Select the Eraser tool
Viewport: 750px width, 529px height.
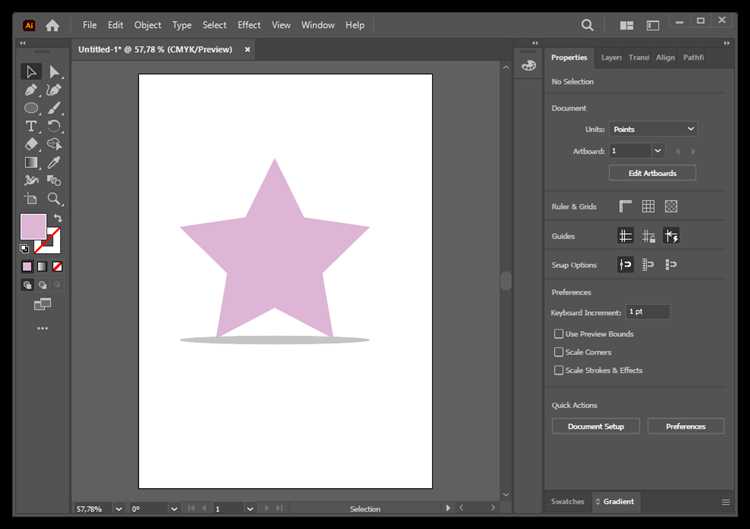coord(31,144)
